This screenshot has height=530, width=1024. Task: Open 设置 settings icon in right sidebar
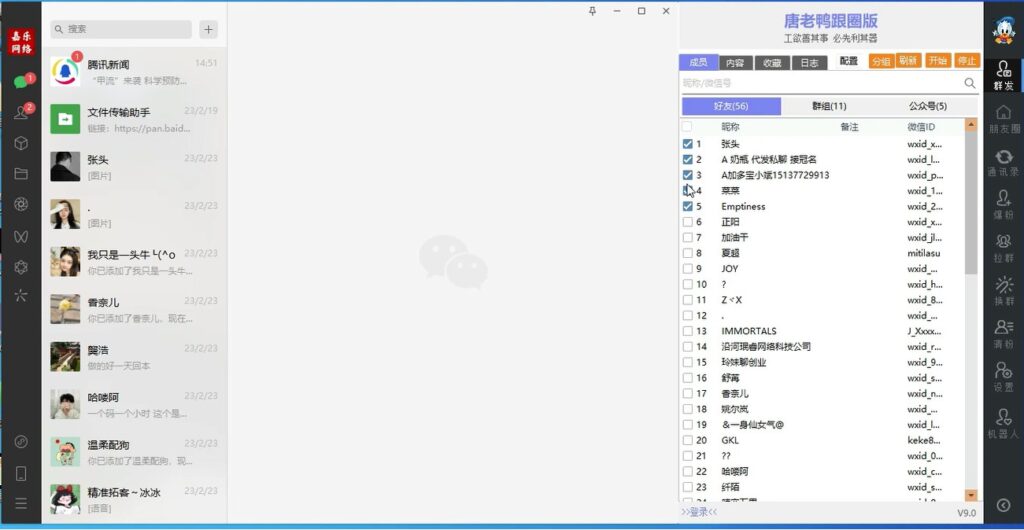pos(1004,377)
